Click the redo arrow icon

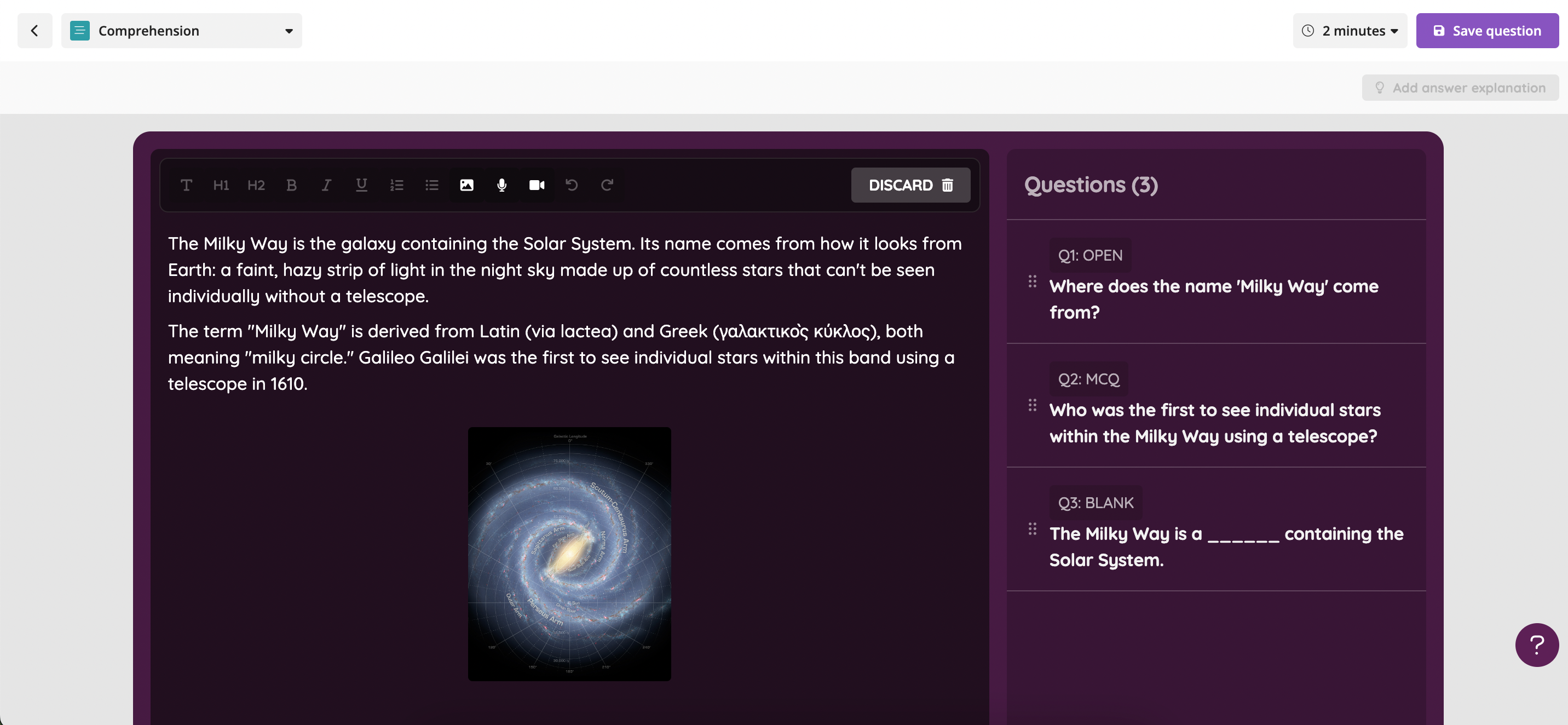coord(607,185)
